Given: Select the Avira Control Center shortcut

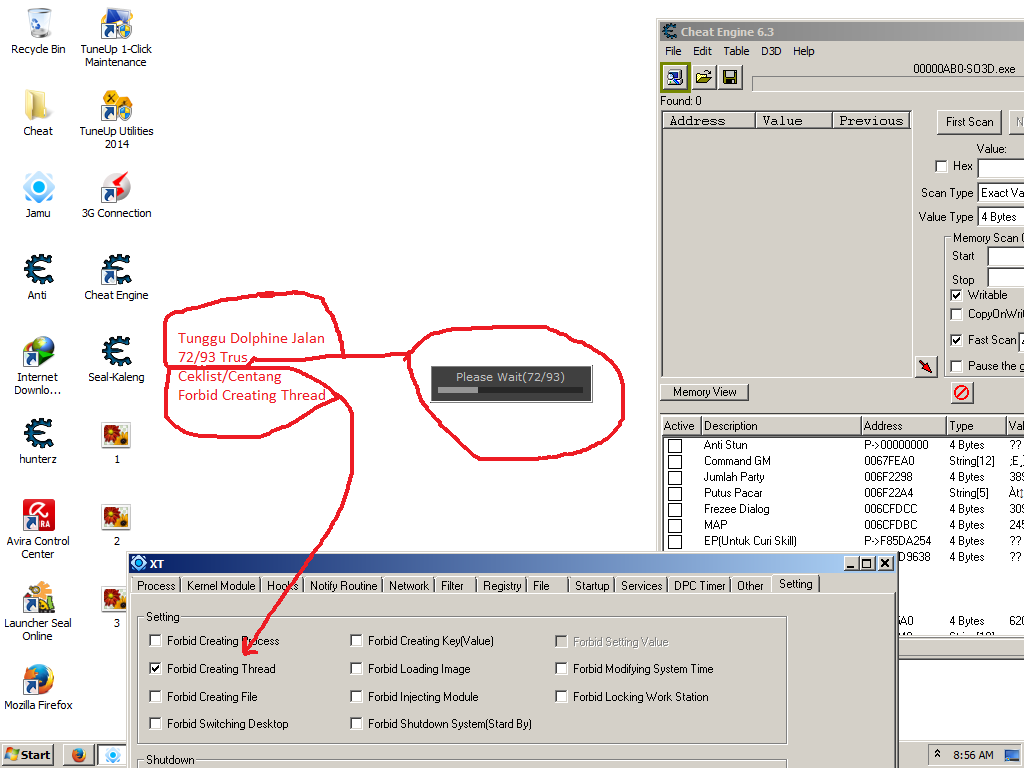Looking at the screenshot, I should pyautogui.click(x=38, y=530).
